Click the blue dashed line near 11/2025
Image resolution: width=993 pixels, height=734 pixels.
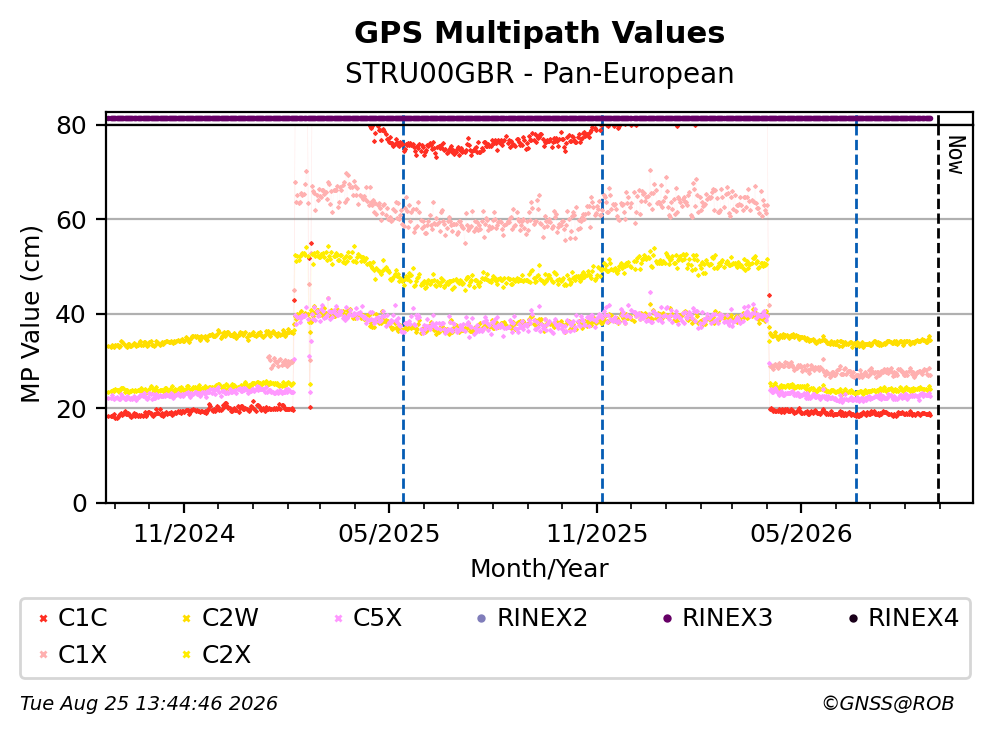click(602, 308)
